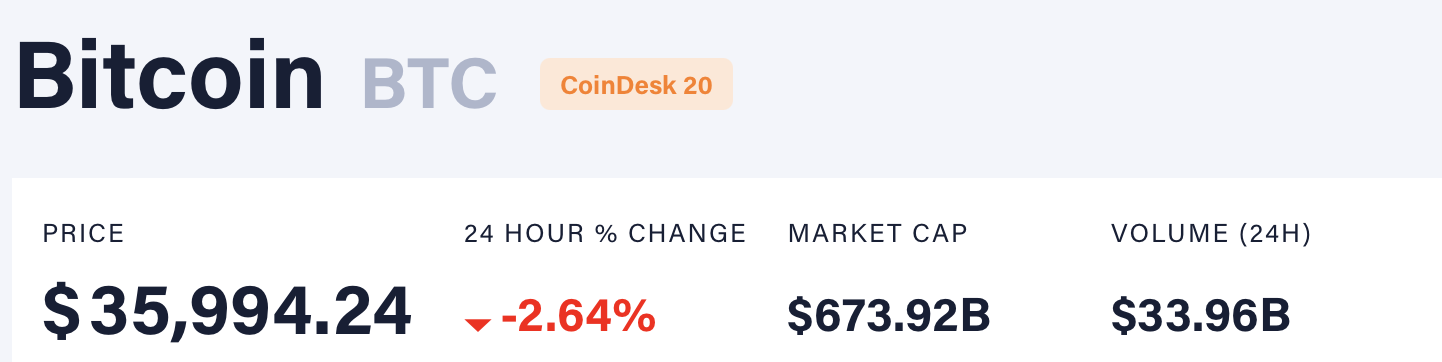This screenshot has height=362, width=1442.
Task: Click the 24 HOUR % CHANGE label
Action: (x=605, y=234)
